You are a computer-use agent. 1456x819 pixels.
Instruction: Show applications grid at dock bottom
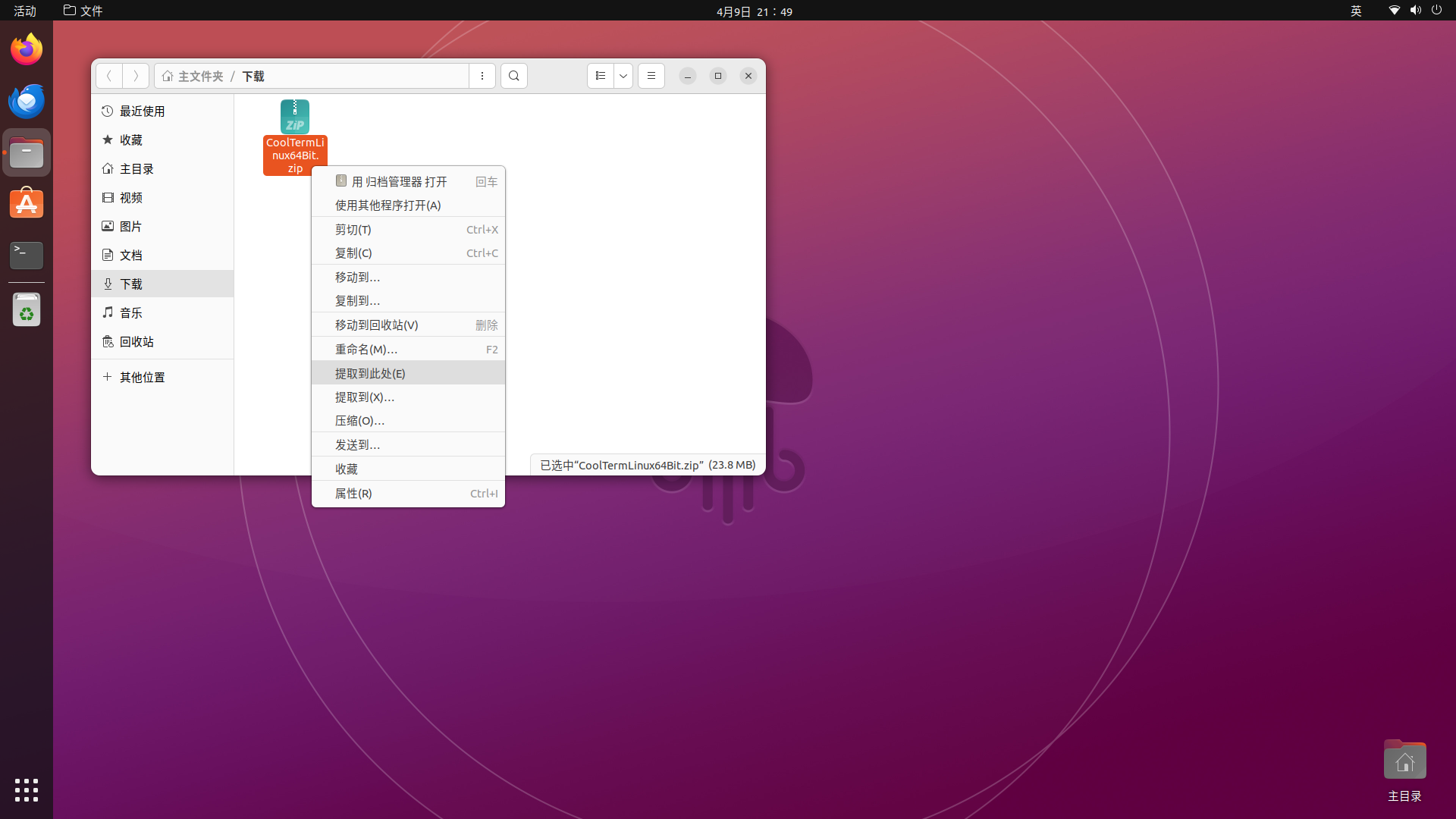point(27,789)
